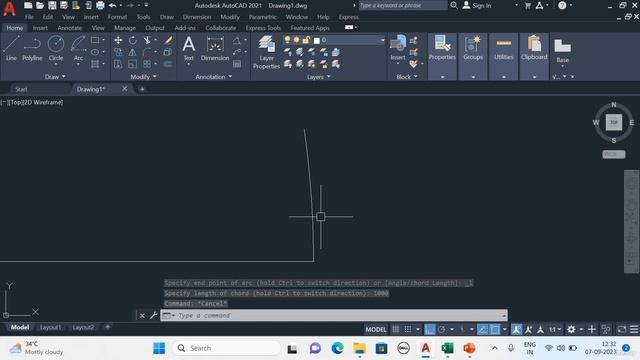Expand the Annotation panel
The width and height of the screenshot is (640, 360).
(213, 77)
